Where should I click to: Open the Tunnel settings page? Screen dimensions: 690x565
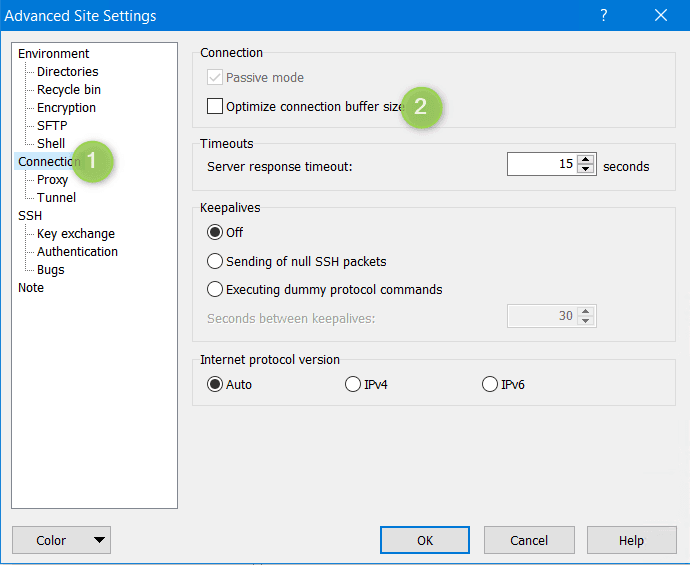point(56,198)
